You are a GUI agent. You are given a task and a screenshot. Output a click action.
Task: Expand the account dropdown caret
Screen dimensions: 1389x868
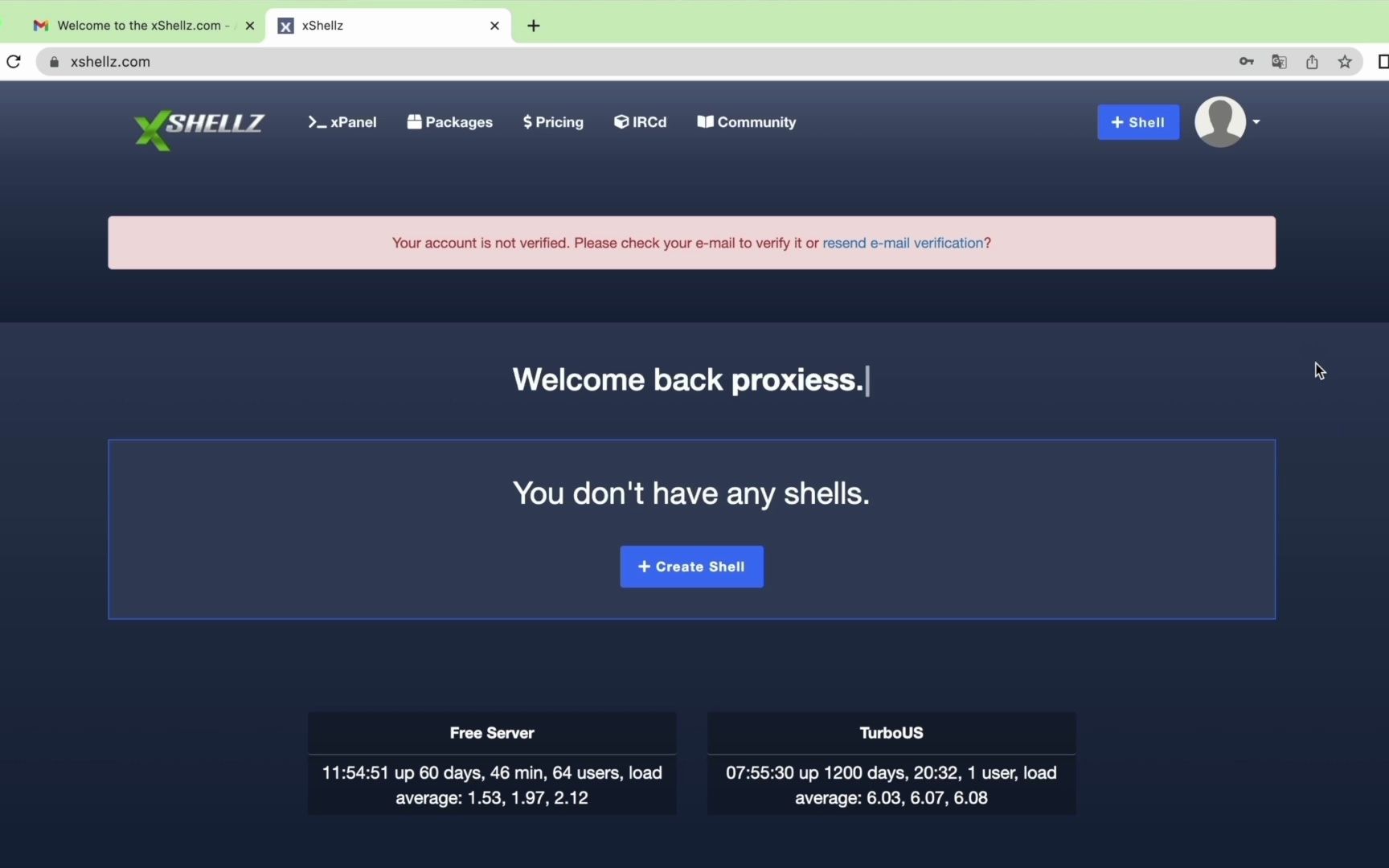(1256, 122)
